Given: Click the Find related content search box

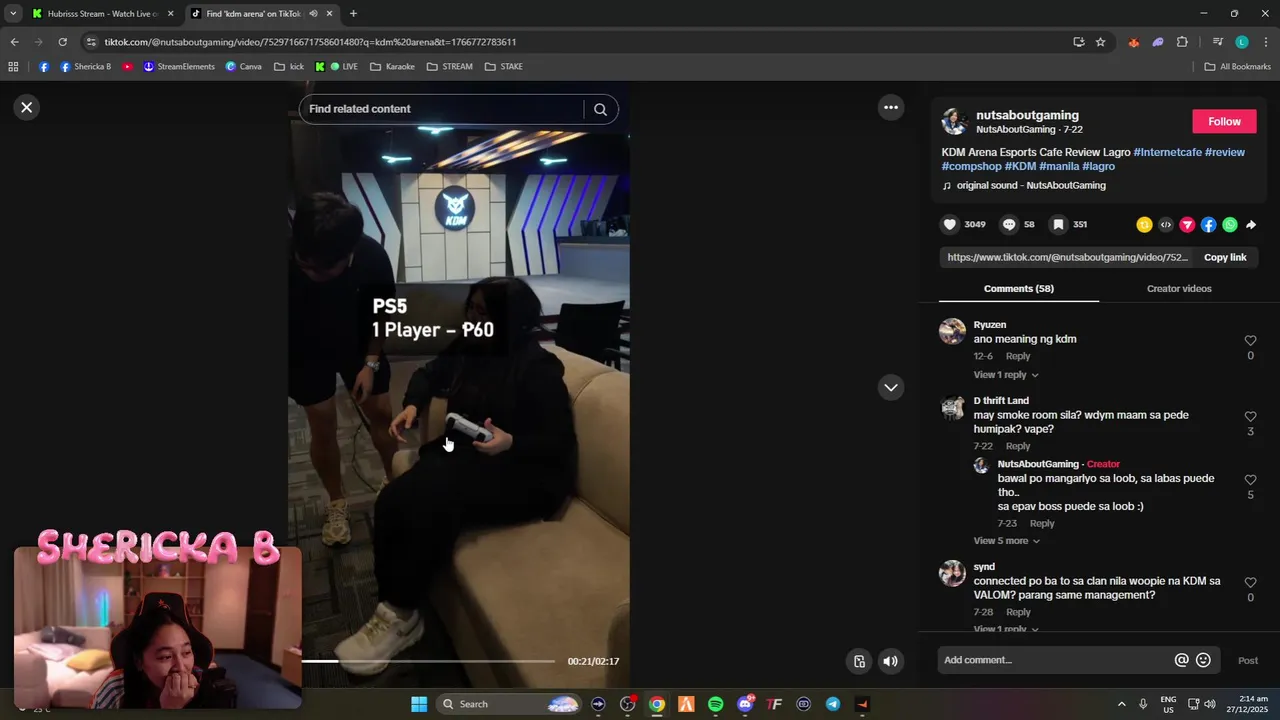Looking at the screenshot, I should click(440, 109).
